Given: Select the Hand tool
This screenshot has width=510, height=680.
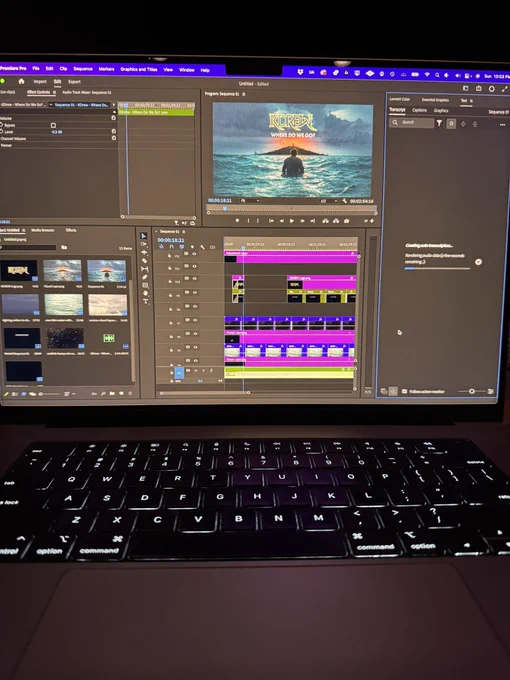Looking at the screenshot, I should tap(146, 294).
